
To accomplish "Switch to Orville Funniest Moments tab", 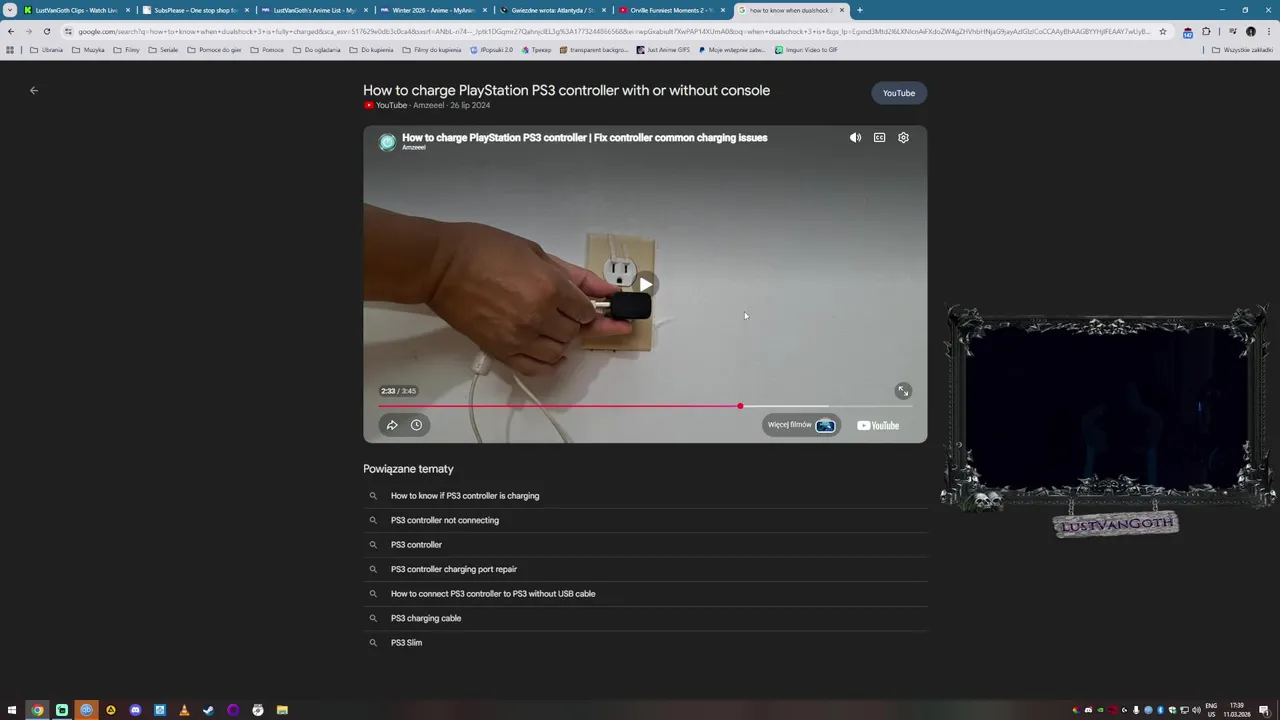I will click(672, 10).
